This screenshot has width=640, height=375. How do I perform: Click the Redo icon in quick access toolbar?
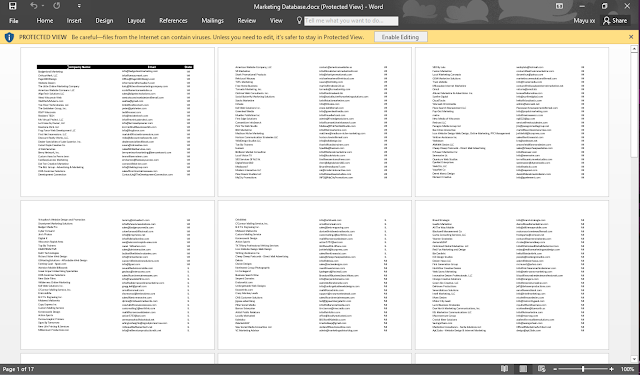click(56, 6)
